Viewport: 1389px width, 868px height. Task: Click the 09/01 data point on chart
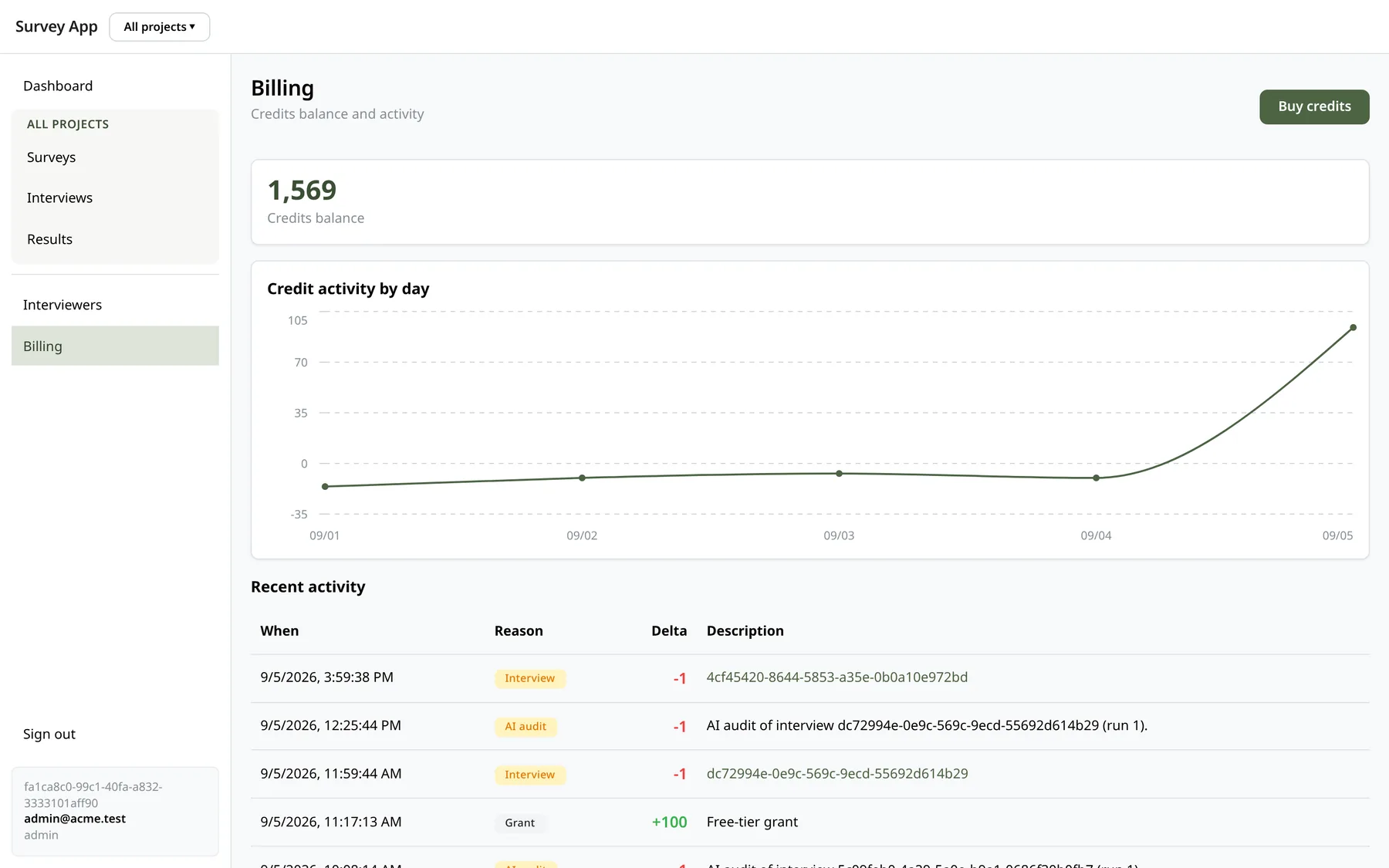pos(325,487)
